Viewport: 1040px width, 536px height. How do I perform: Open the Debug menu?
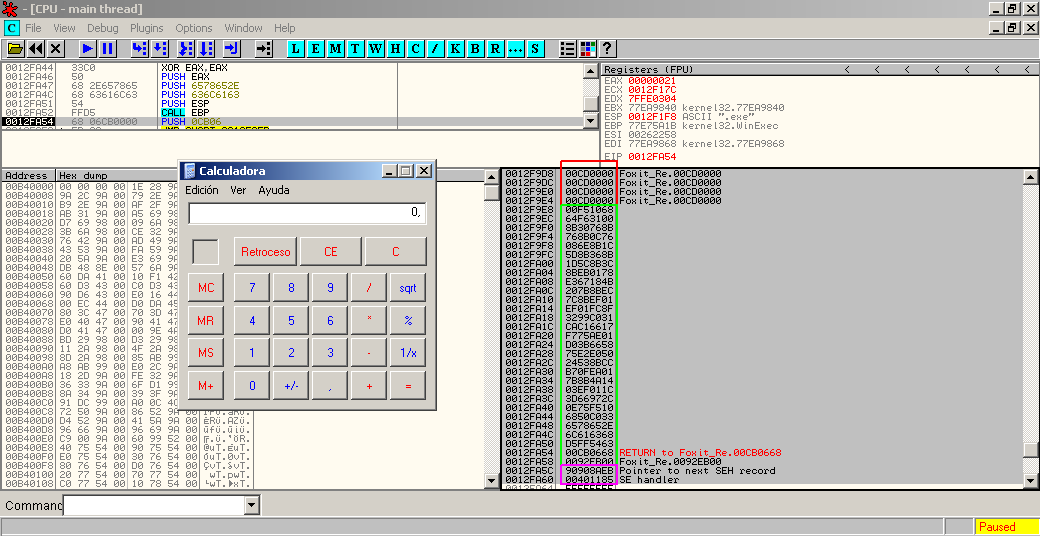[x=102, y=28]
